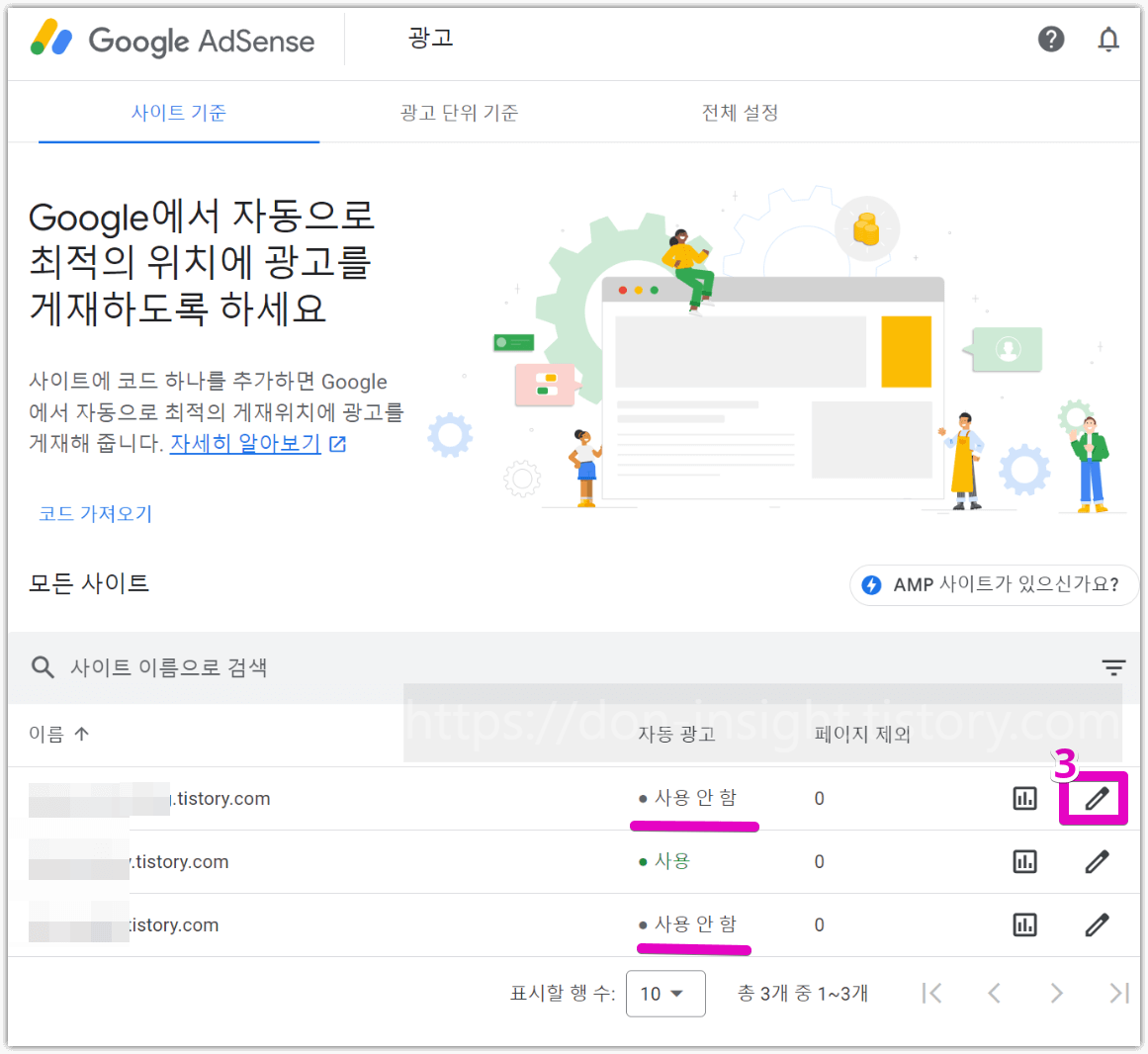The width and height of the screenshot is (1148, 1054).
Task: Open report chart for 사용 row
Action: tap(1024, 861)
